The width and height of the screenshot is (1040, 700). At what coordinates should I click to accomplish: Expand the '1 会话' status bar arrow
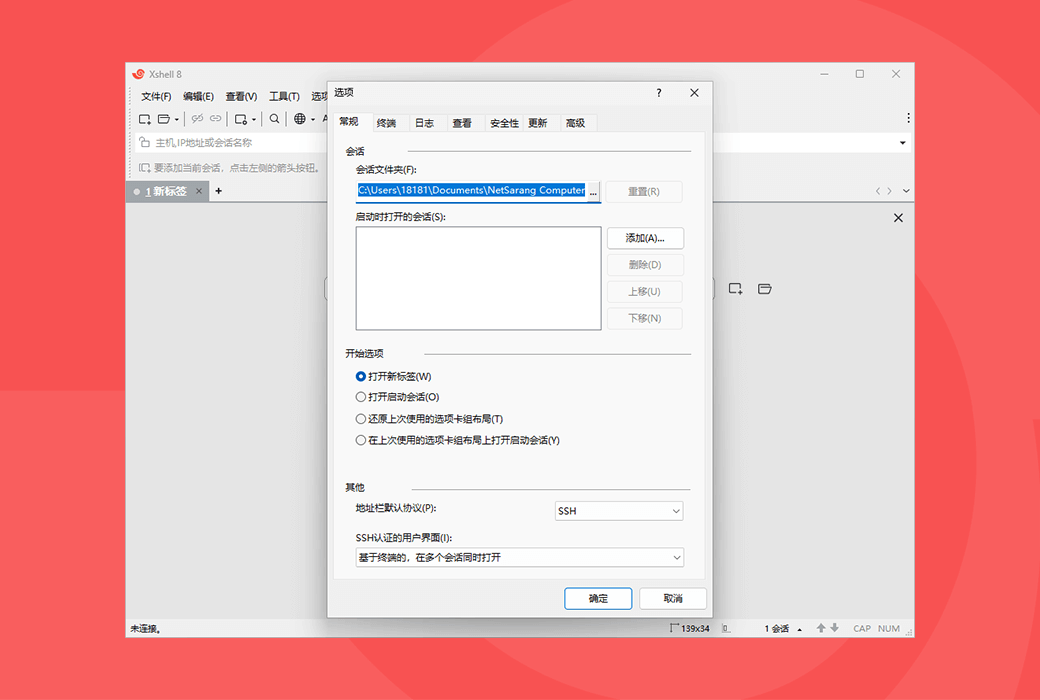click(799, 629)
